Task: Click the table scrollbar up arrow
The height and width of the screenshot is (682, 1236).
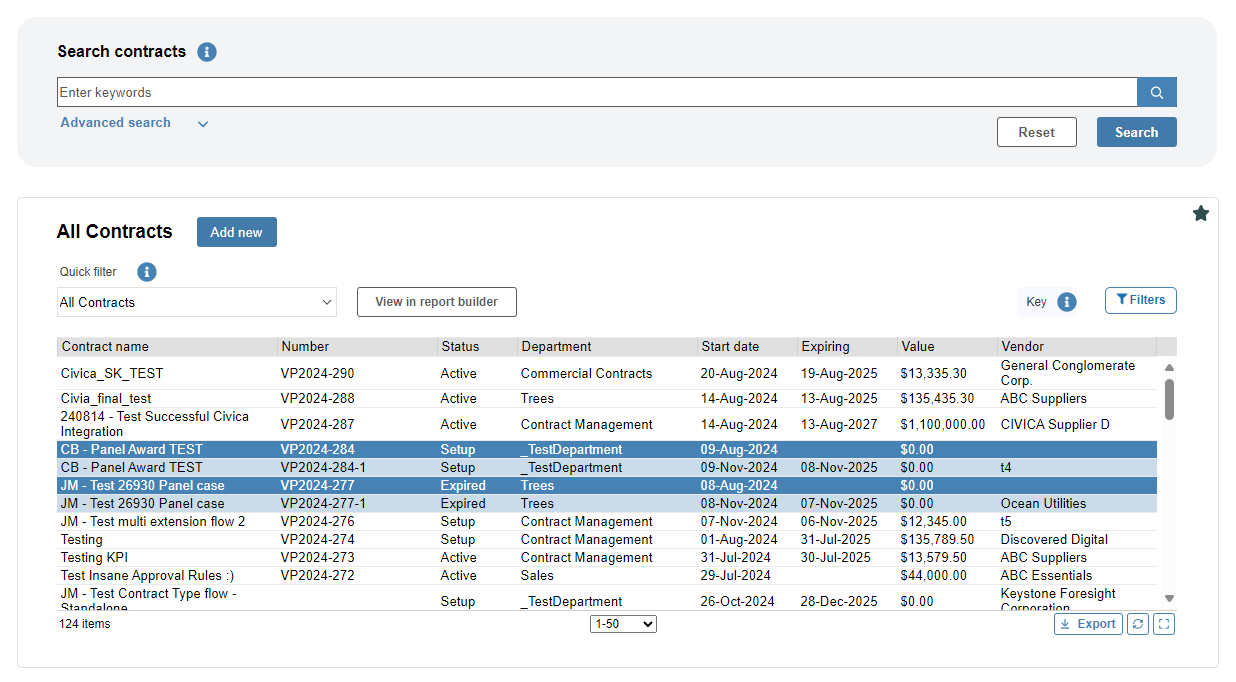Action: click(1169, 367)
